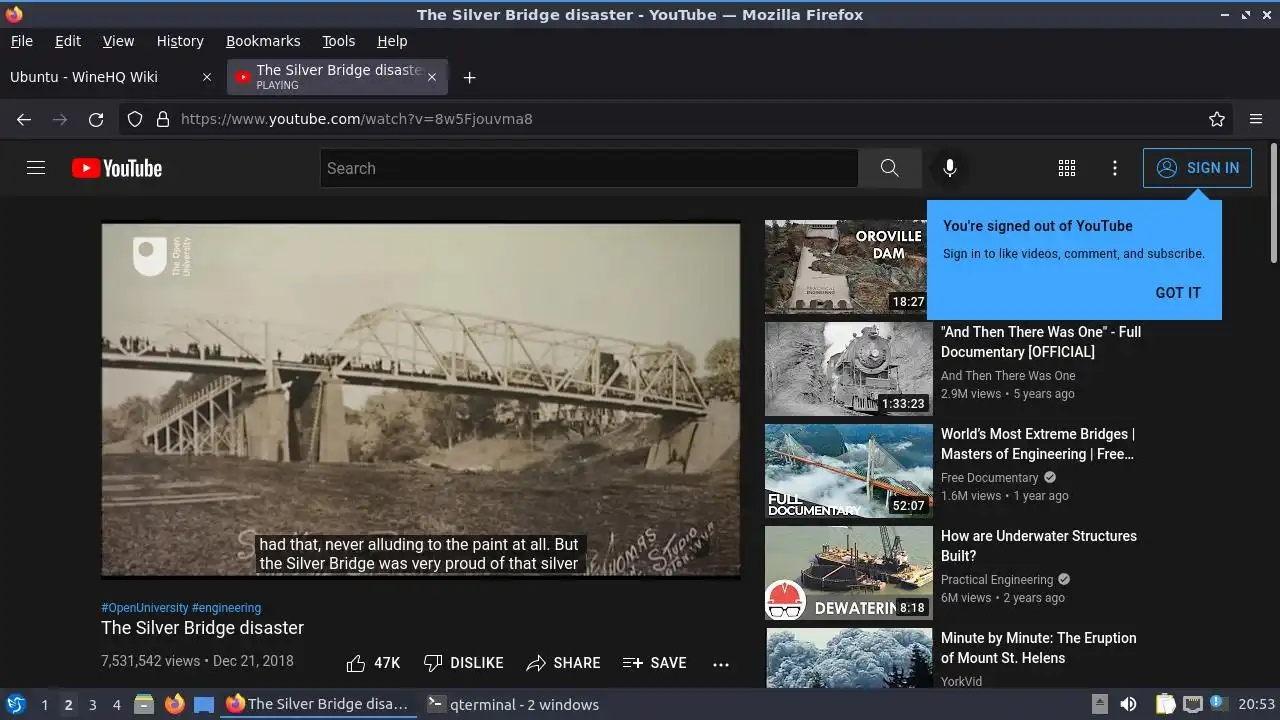Click the show desktop panel icon
This screenshot has height=720, width=1280.
coord(204,704)
